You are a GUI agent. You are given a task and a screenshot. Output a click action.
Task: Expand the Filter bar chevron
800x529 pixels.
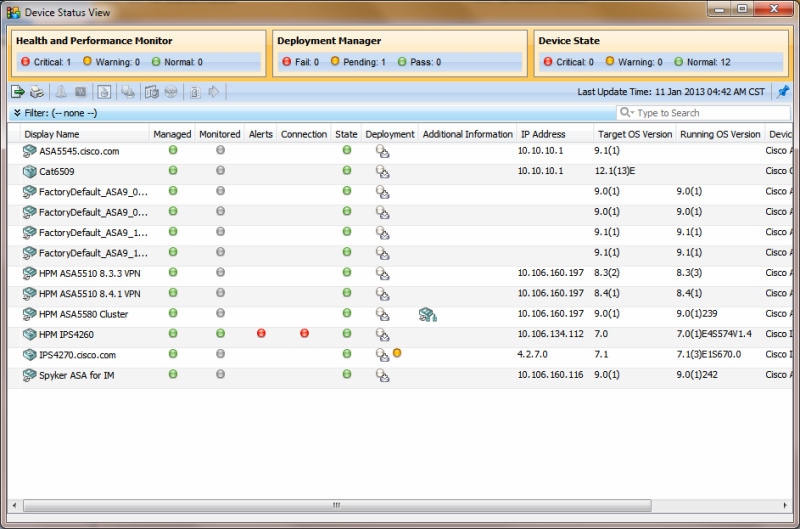(x=17, y=113)
